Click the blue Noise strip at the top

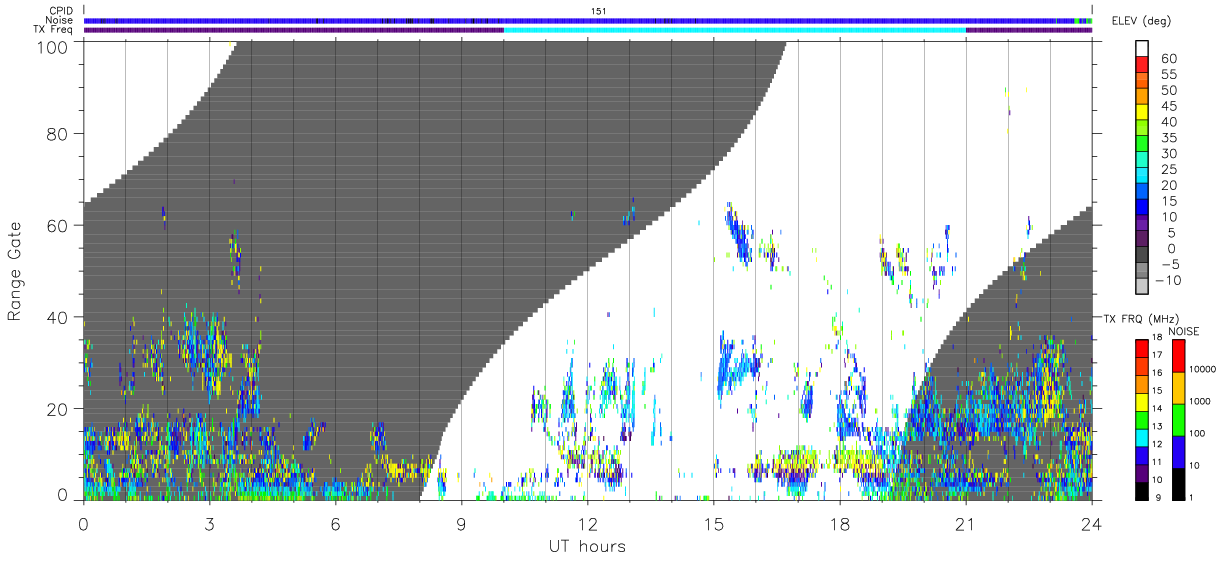tap(587, 20)
